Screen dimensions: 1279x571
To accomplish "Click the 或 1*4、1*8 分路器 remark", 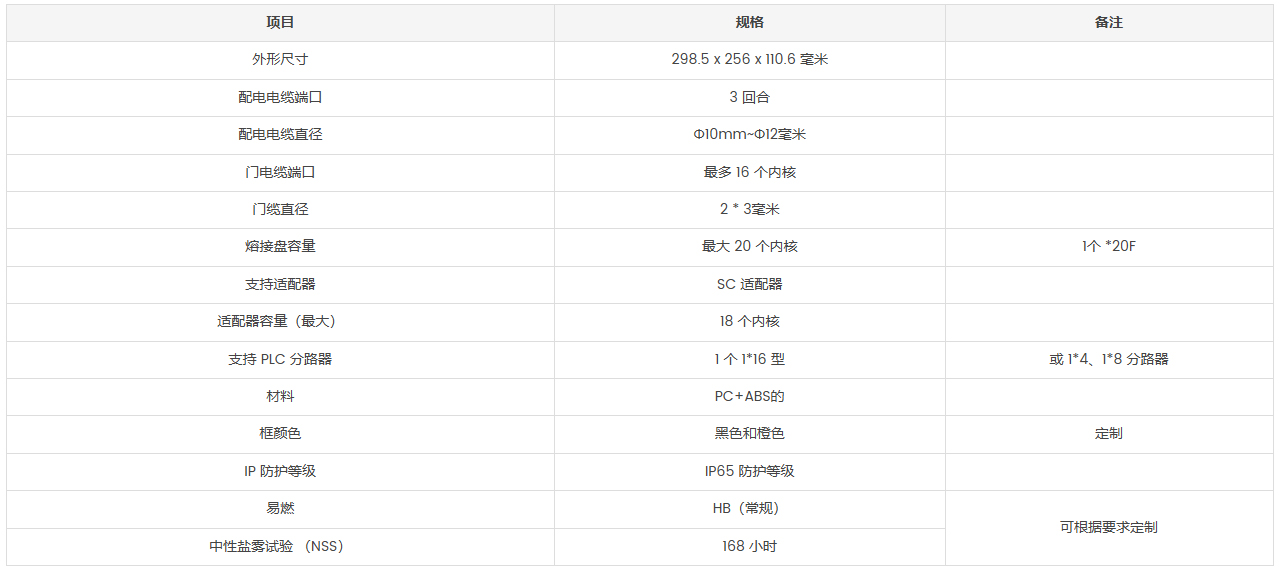I will pyautogui.click(x=1108, y=359).
